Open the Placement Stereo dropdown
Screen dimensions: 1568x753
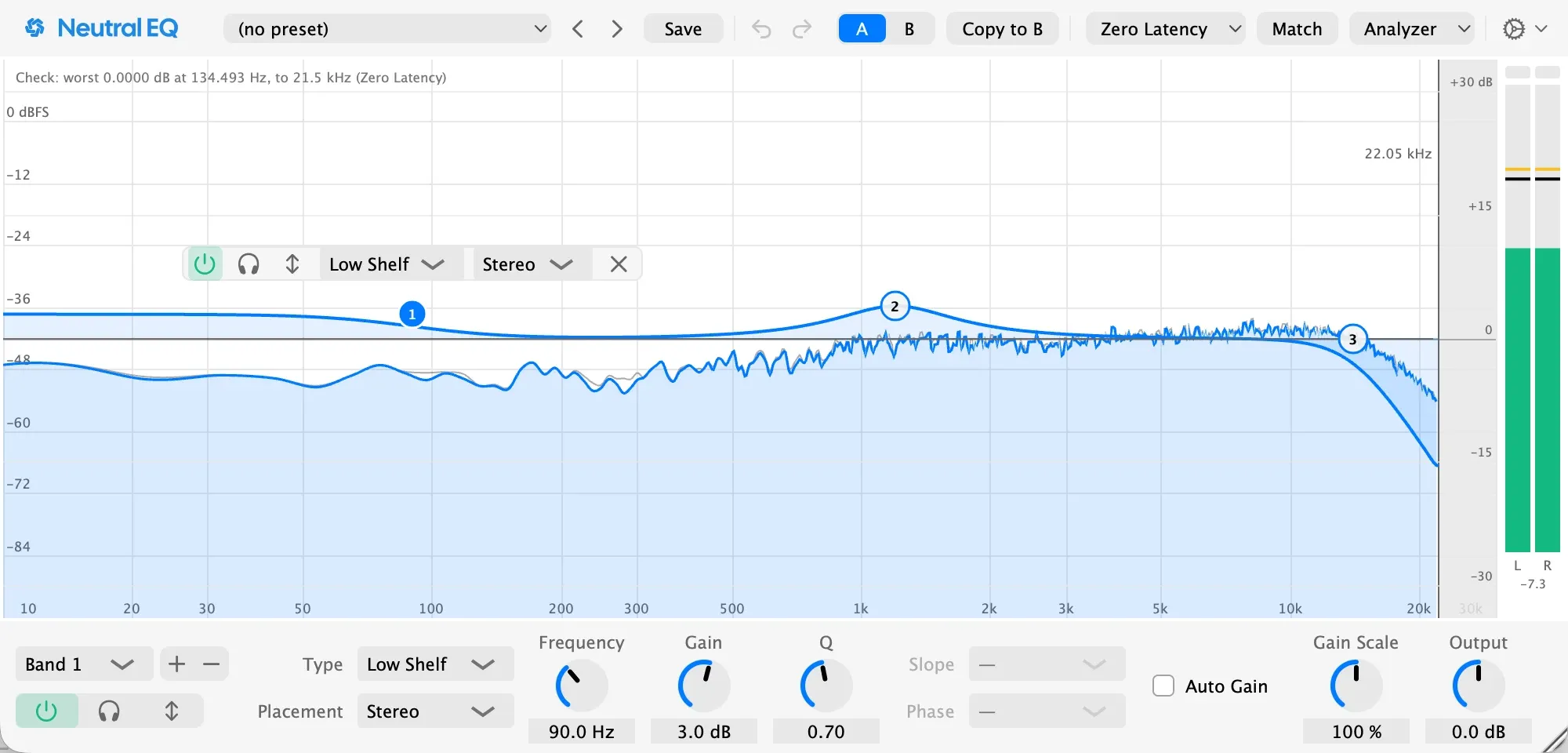(x=435, y=711)
